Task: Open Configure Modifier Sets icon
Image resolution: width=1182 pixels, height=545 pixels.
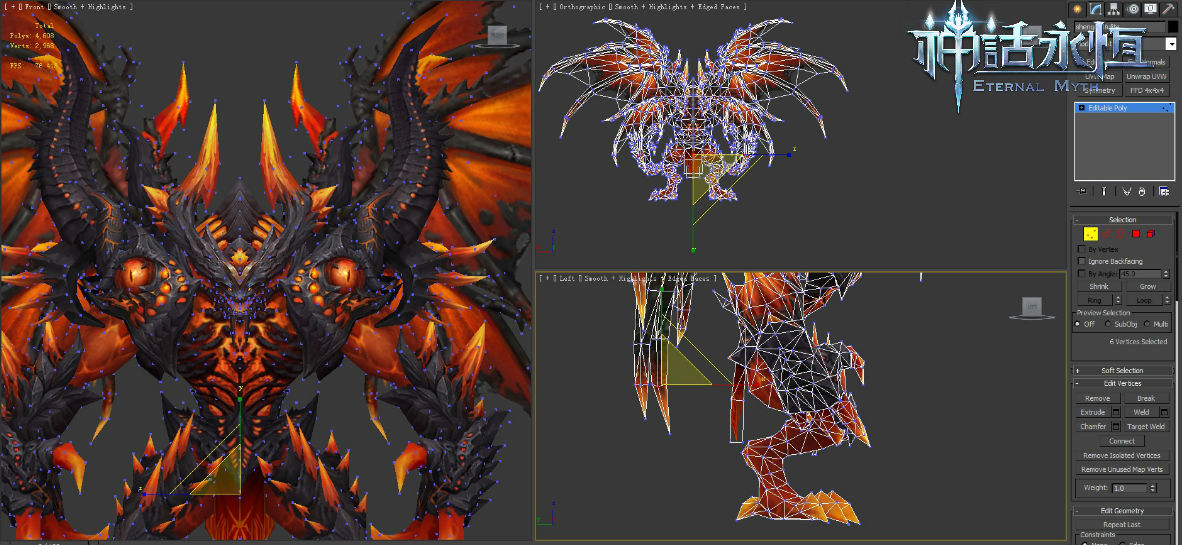Action: click(x=1164, y=191)
